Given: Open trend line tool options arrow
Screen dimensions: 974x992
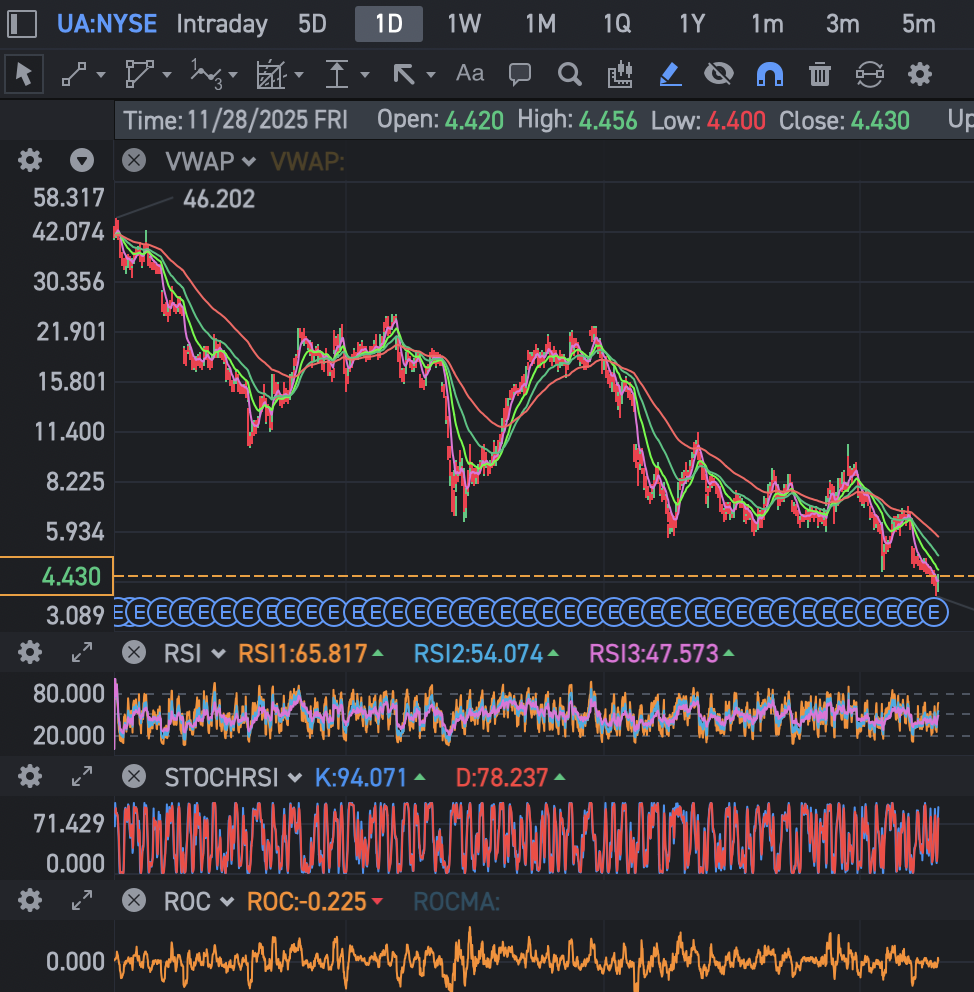Looking at the screenshot, I should coord(101,75).
